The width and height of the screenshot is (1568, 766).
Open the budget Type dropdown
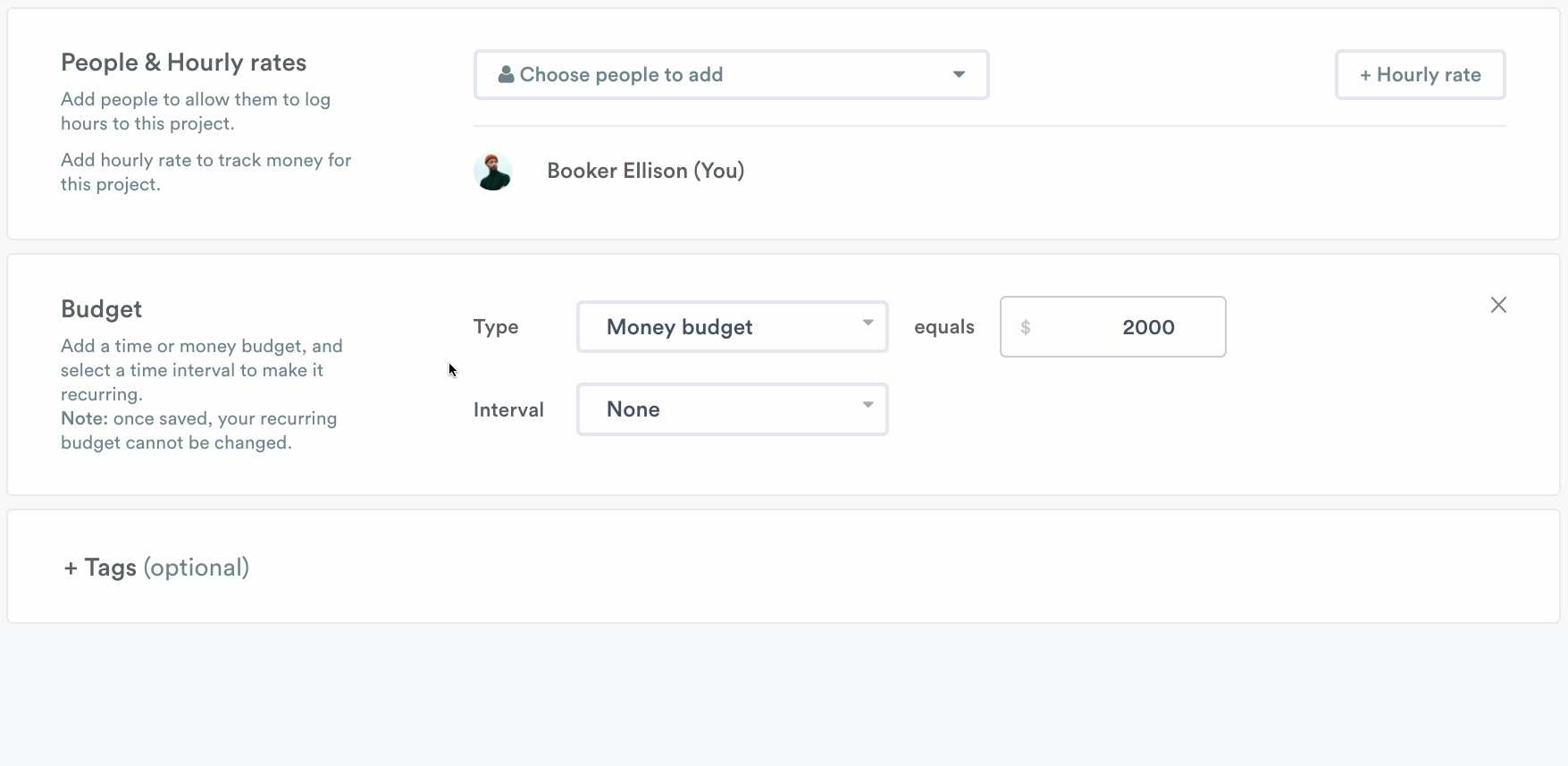pyautogui.click(x=731, y=326)
